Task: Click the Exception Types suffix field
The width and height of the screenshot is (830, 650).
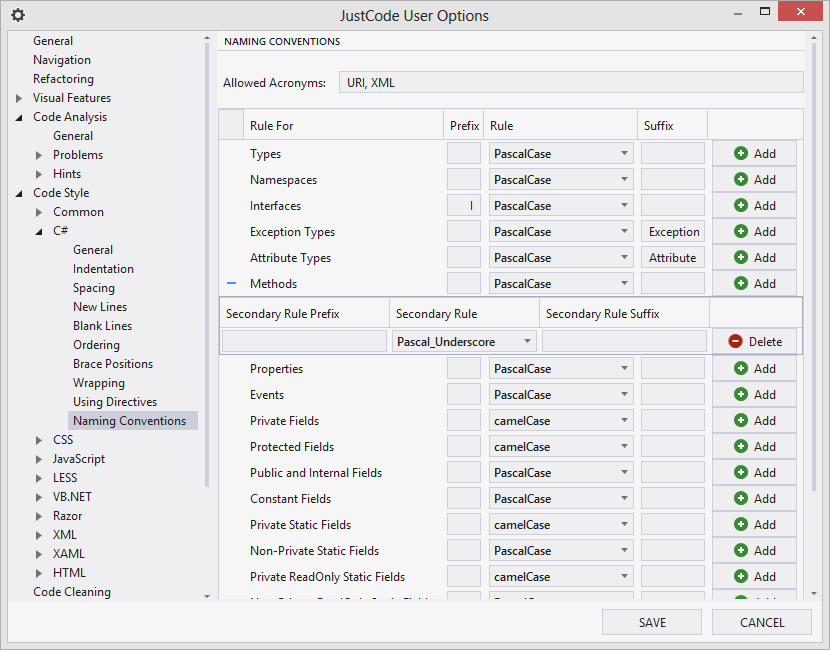Action: (673, 231)
